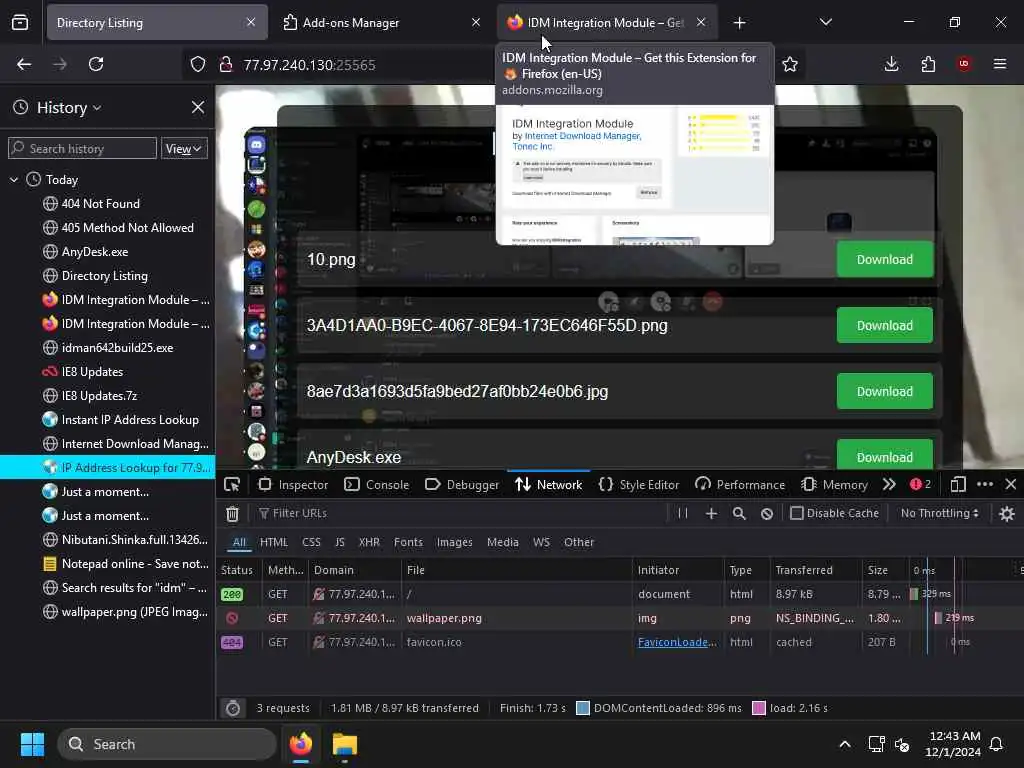Download the 8ae7d3a1693d jpg file
This screenshot has width=1024, height=768.
point(885,391)
